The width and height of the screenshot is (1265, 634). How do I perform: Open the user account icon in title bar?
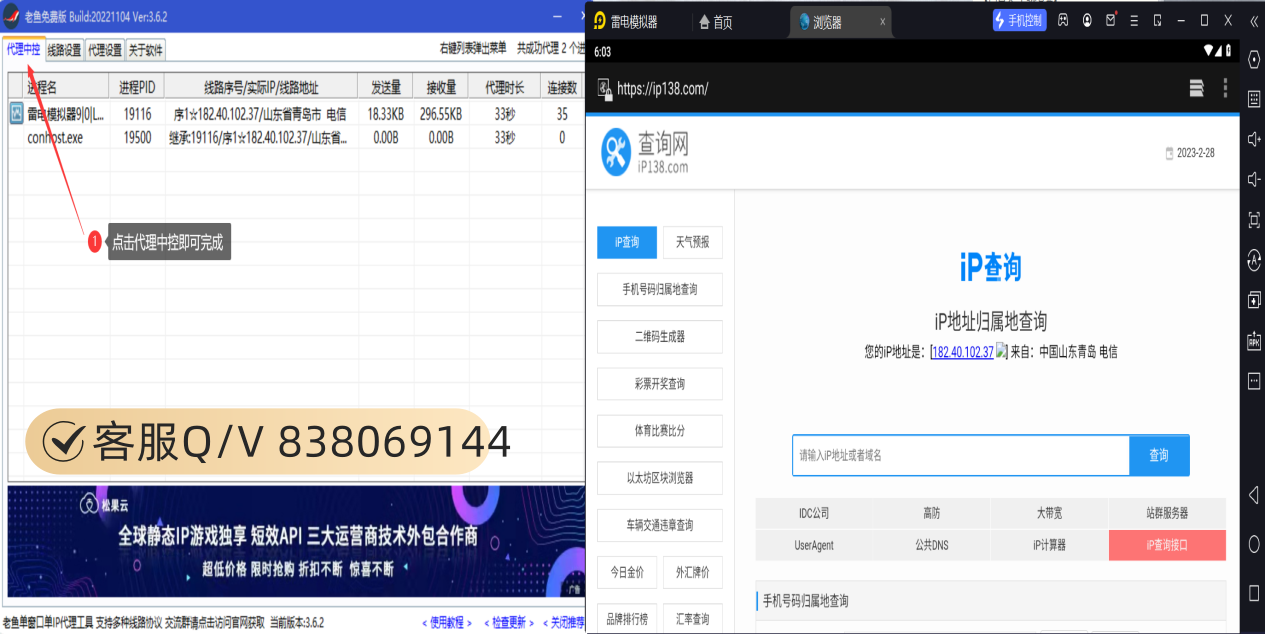(x=1087, y=21)
